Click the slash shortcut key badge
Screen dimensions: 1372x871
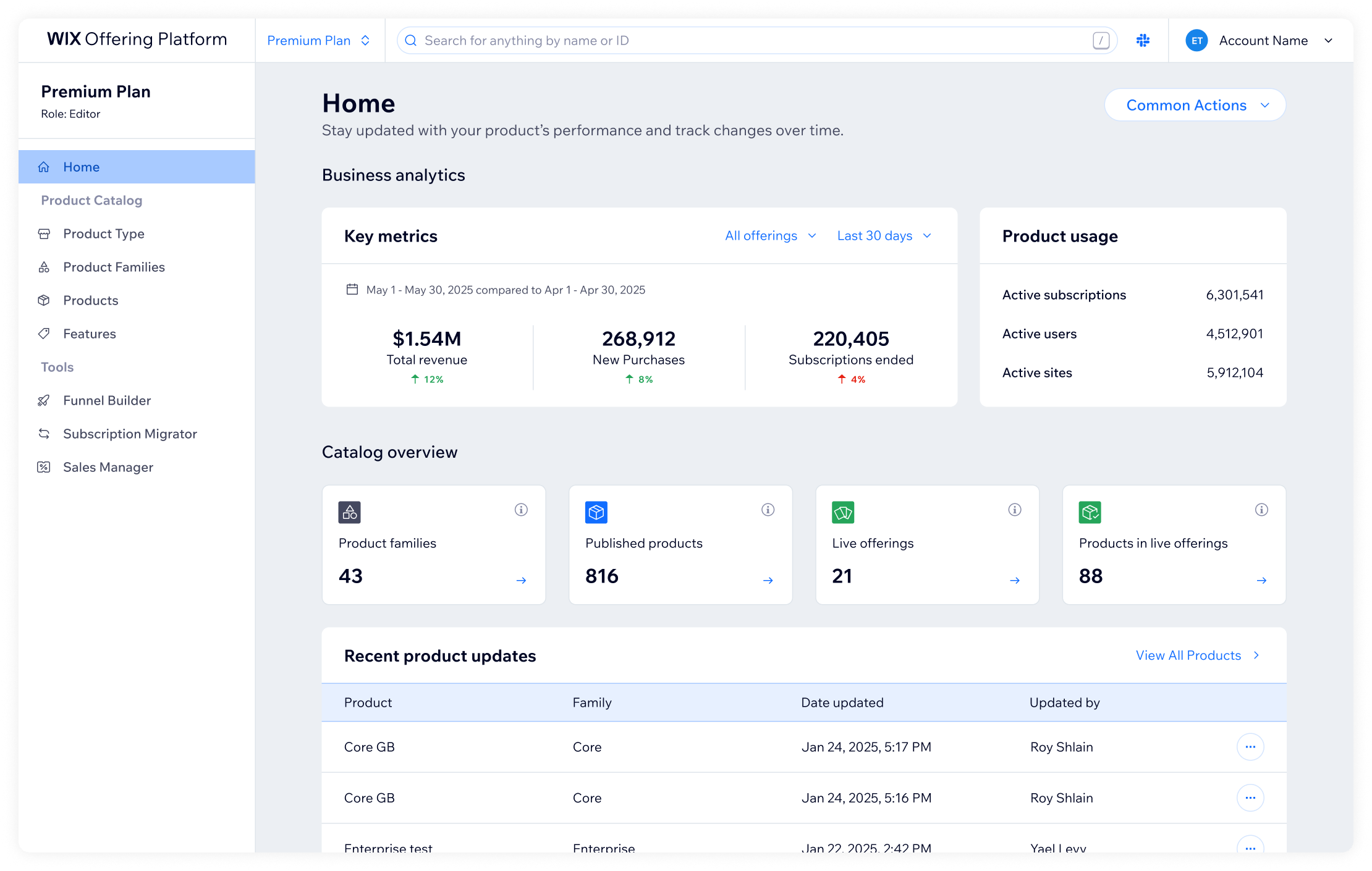1101,40
